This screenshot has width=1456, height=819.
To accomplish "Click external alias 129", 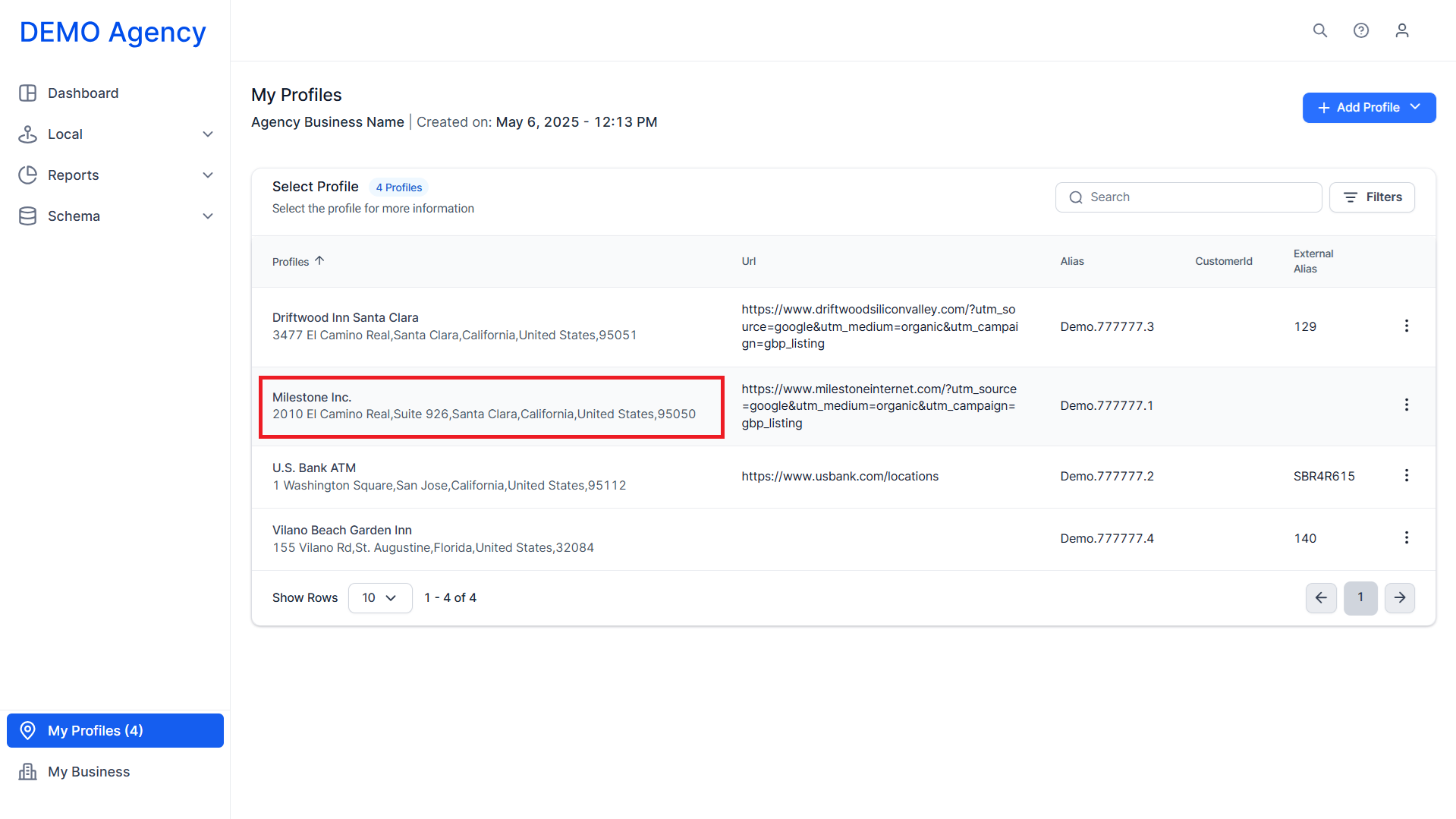I will [x=1305, y=326].
